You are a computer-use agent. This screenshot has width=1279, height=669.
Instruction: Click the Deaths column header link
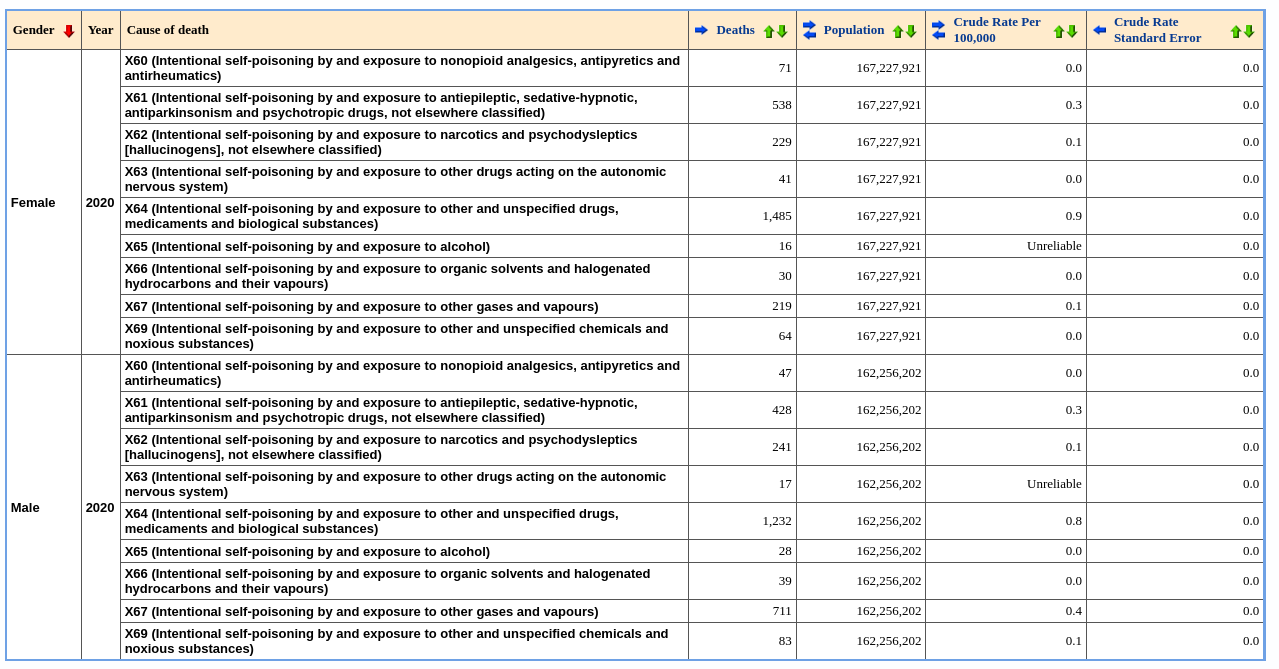point(735,30)
